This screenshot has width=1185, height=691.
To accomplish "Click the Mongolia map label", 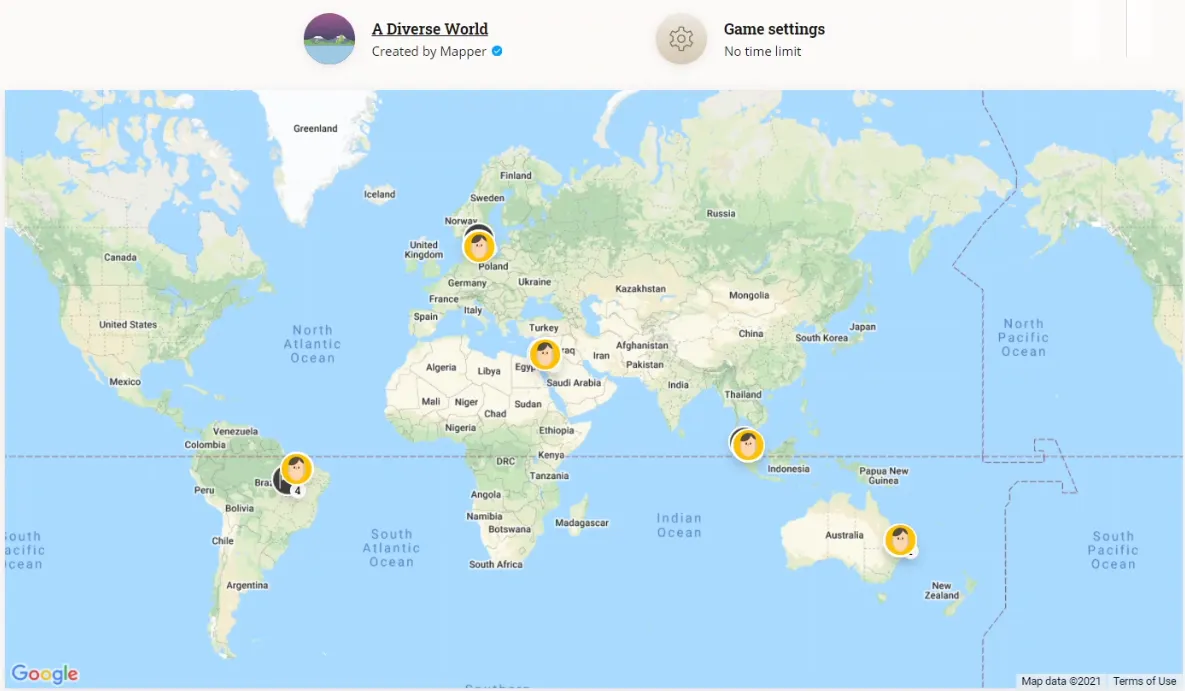I will [x=749, y=295].
